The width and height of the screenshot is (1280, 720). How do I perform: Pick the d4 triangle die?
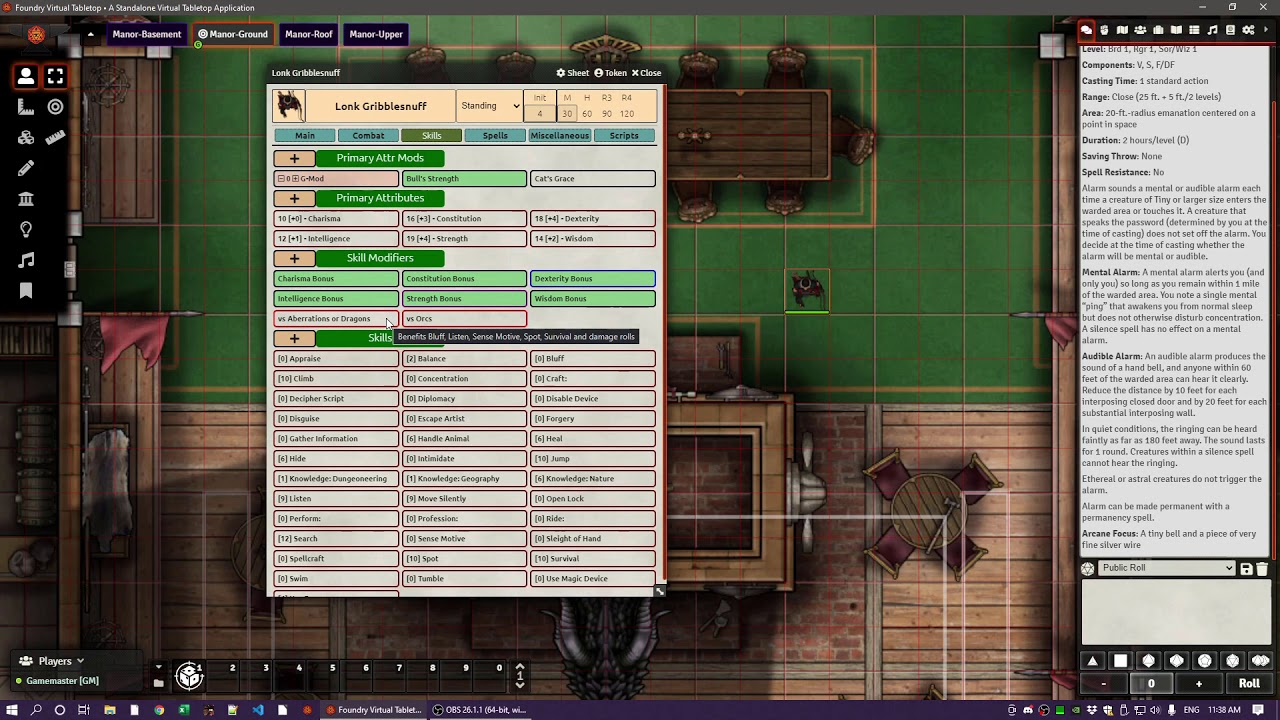(1093, 661)
